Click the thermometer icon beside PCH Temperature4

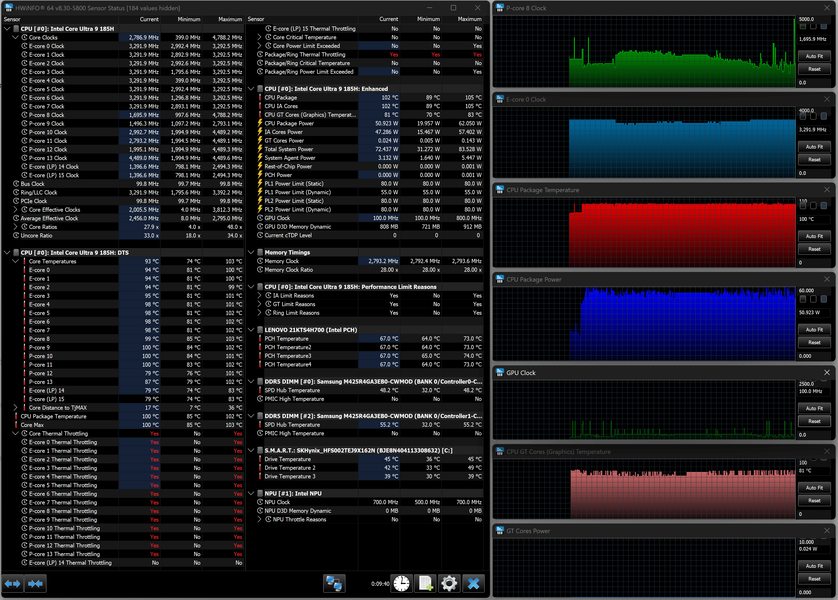coord(260,364)
